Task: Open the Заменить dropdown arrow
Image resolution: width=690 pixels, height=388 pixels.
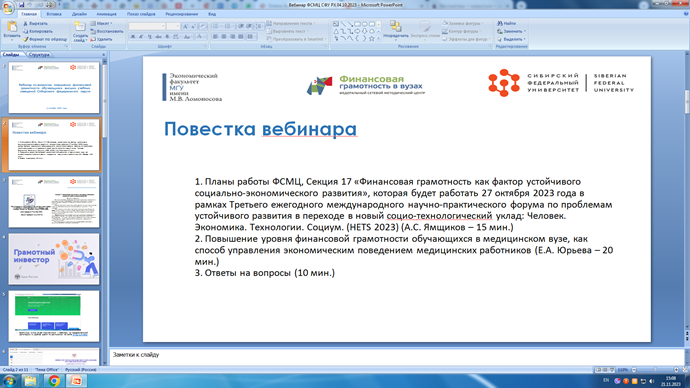Action: pos(525,32)
